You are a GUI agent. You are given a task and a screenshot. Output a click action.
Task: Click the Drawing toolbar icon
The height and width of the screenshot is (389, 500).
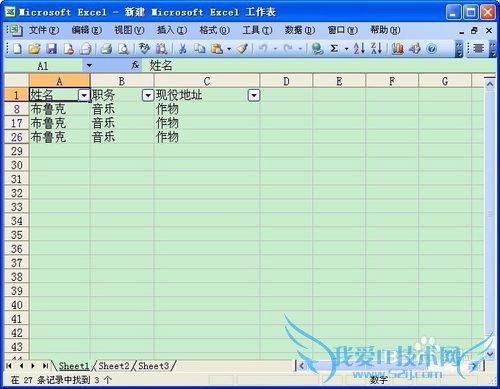click(x=415, y=49)
